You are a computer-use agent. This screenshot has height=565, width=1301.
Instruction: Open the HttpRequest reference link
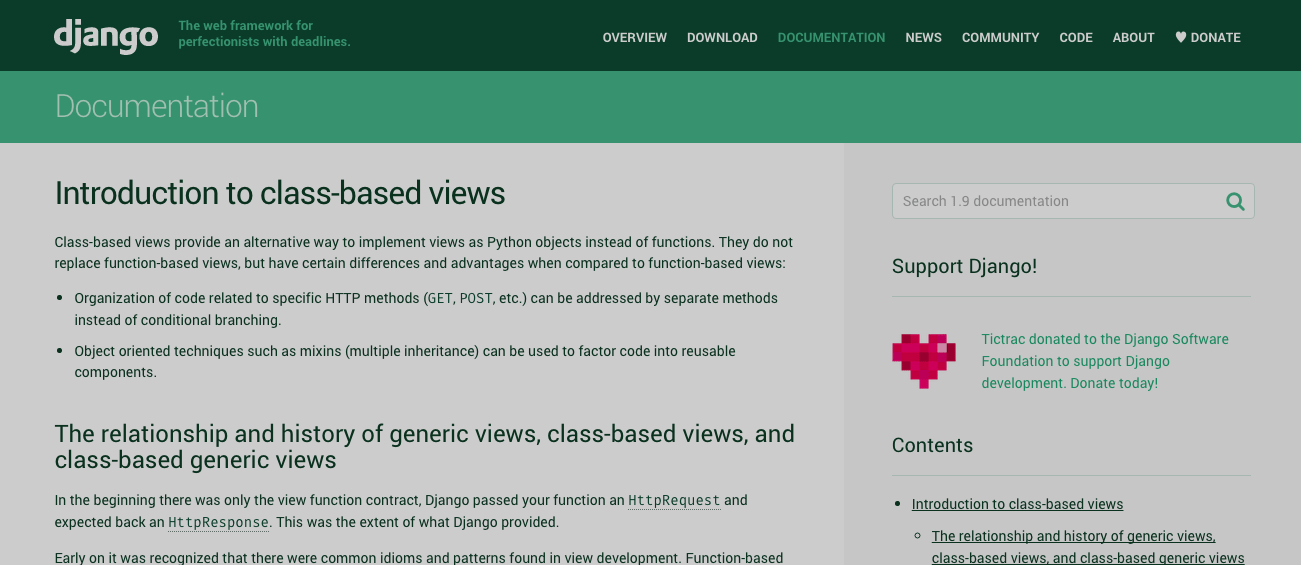[673, 500]
